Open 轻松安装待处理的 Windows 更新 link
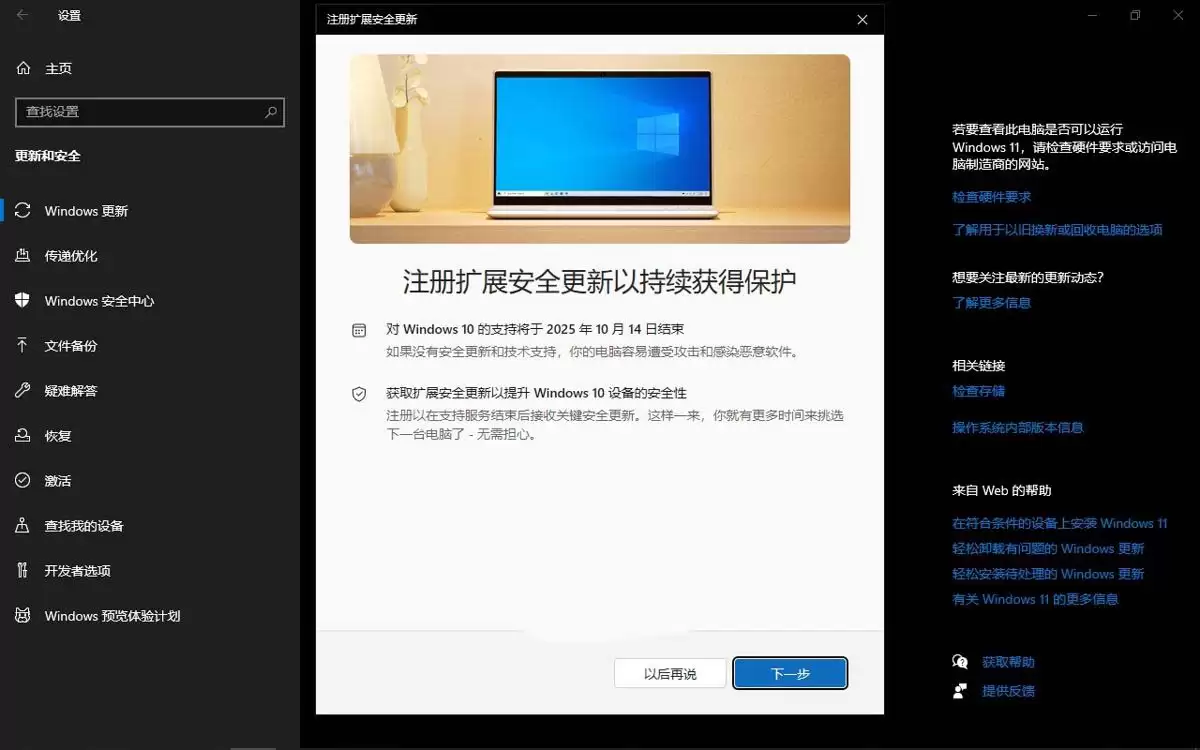1200x750 pixels. [x=1048, y=574]
